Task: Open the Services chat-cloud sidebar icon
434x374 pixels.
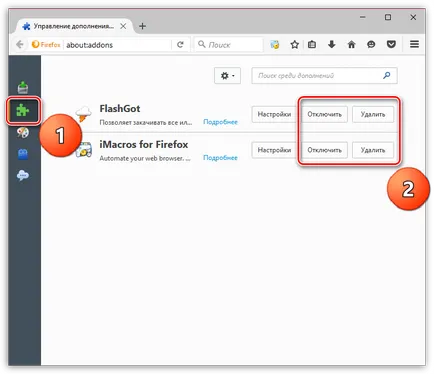Action: pos(23,175)
